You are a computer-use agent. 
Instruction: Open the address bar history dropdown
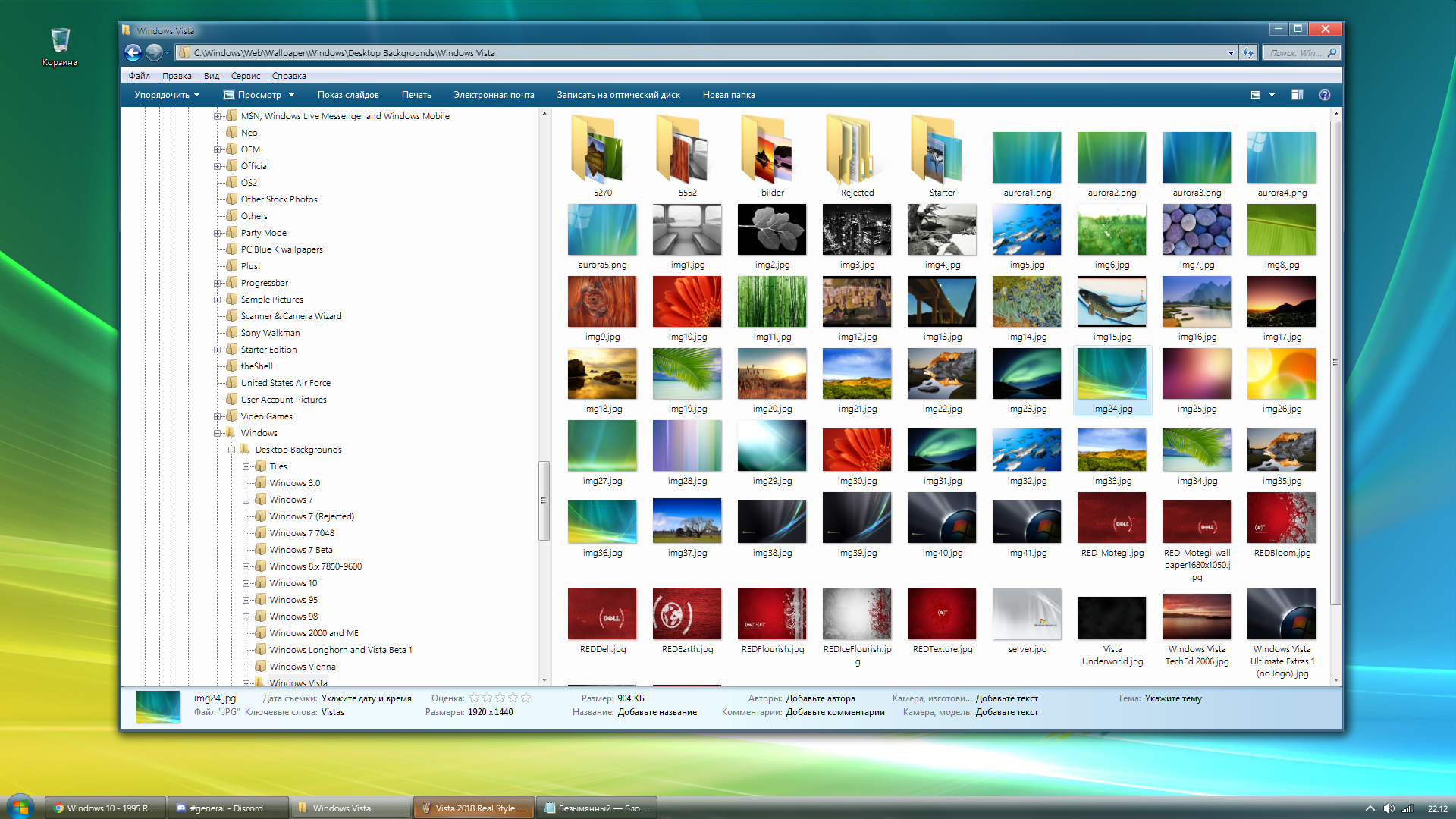(1231, 52)
